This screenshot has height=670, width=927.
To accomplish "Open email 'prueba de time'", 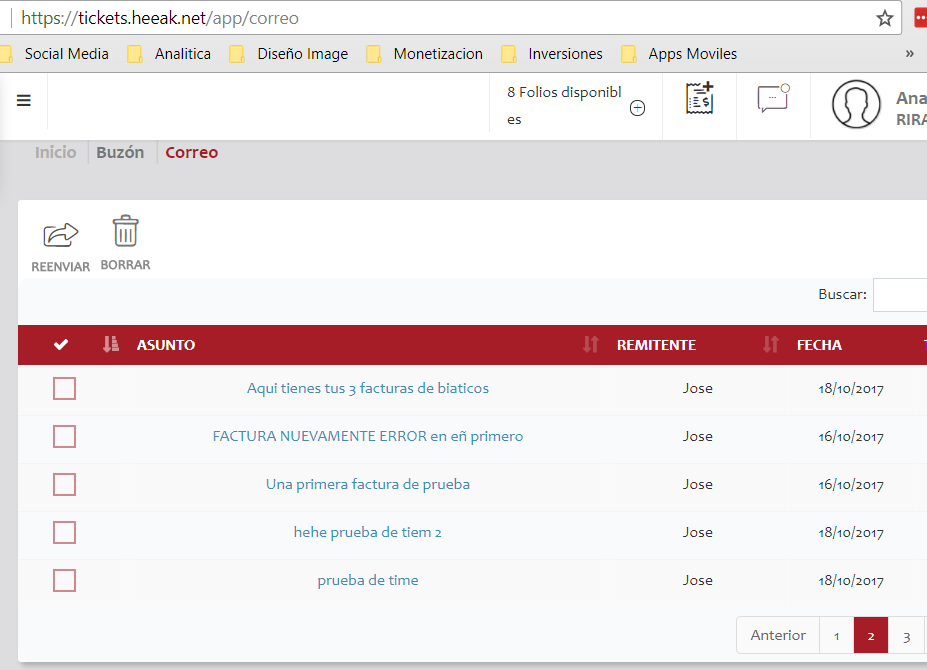I will [368, 580].
